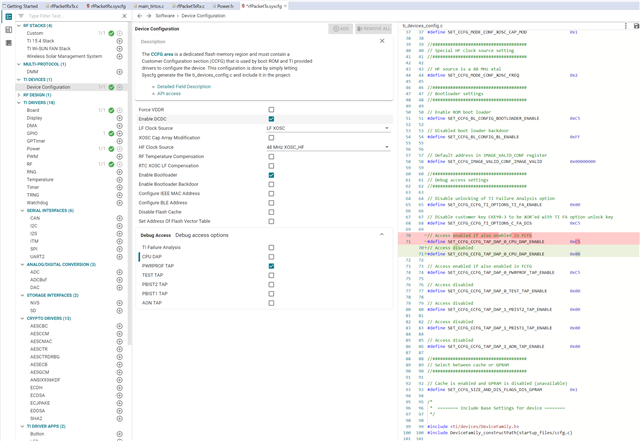Collapse the STORAGE INTERFACES group

pos(22,295)
